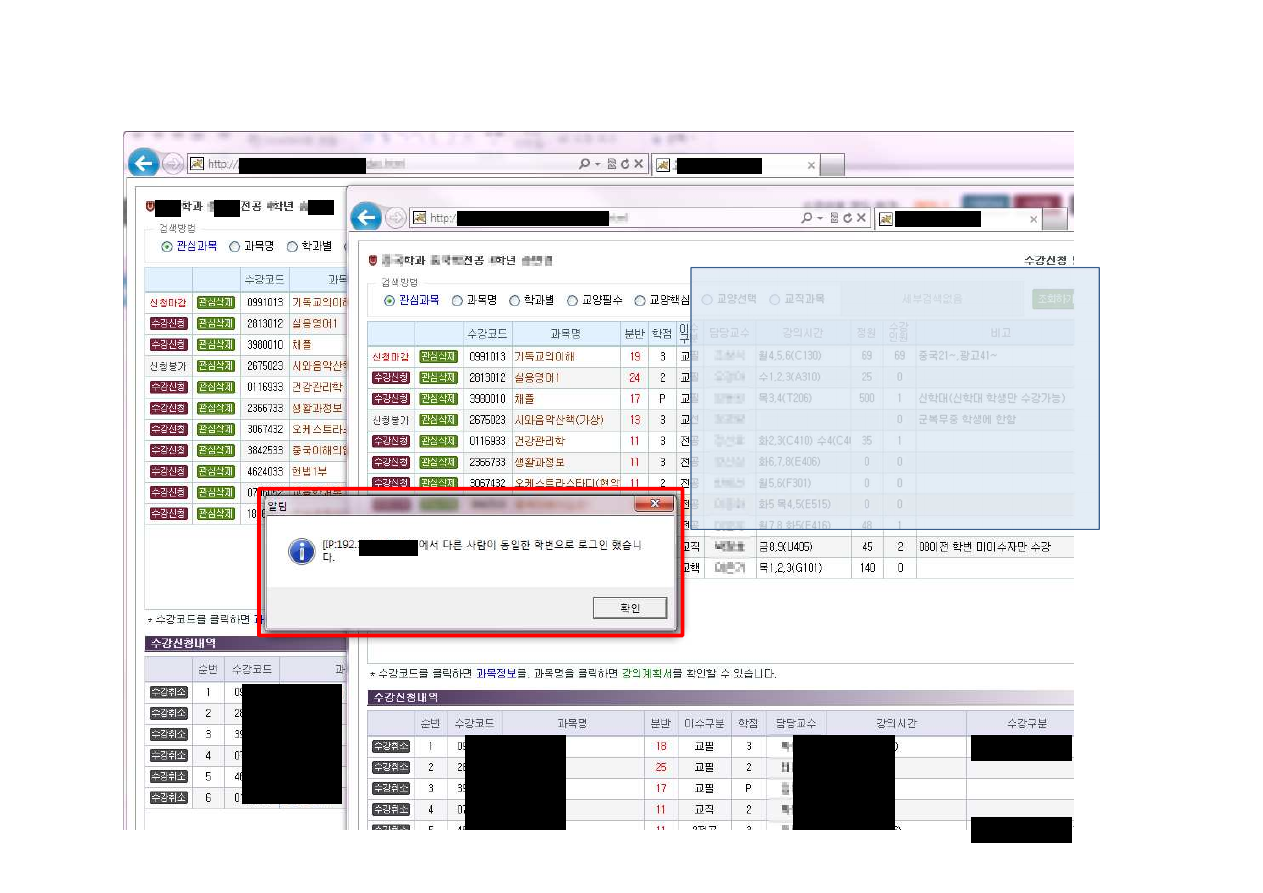This screenshot has width=1263, height=893.
Task: Choose the 교양필수 search option
Action: pyautogui.click(x=573, y=300)
